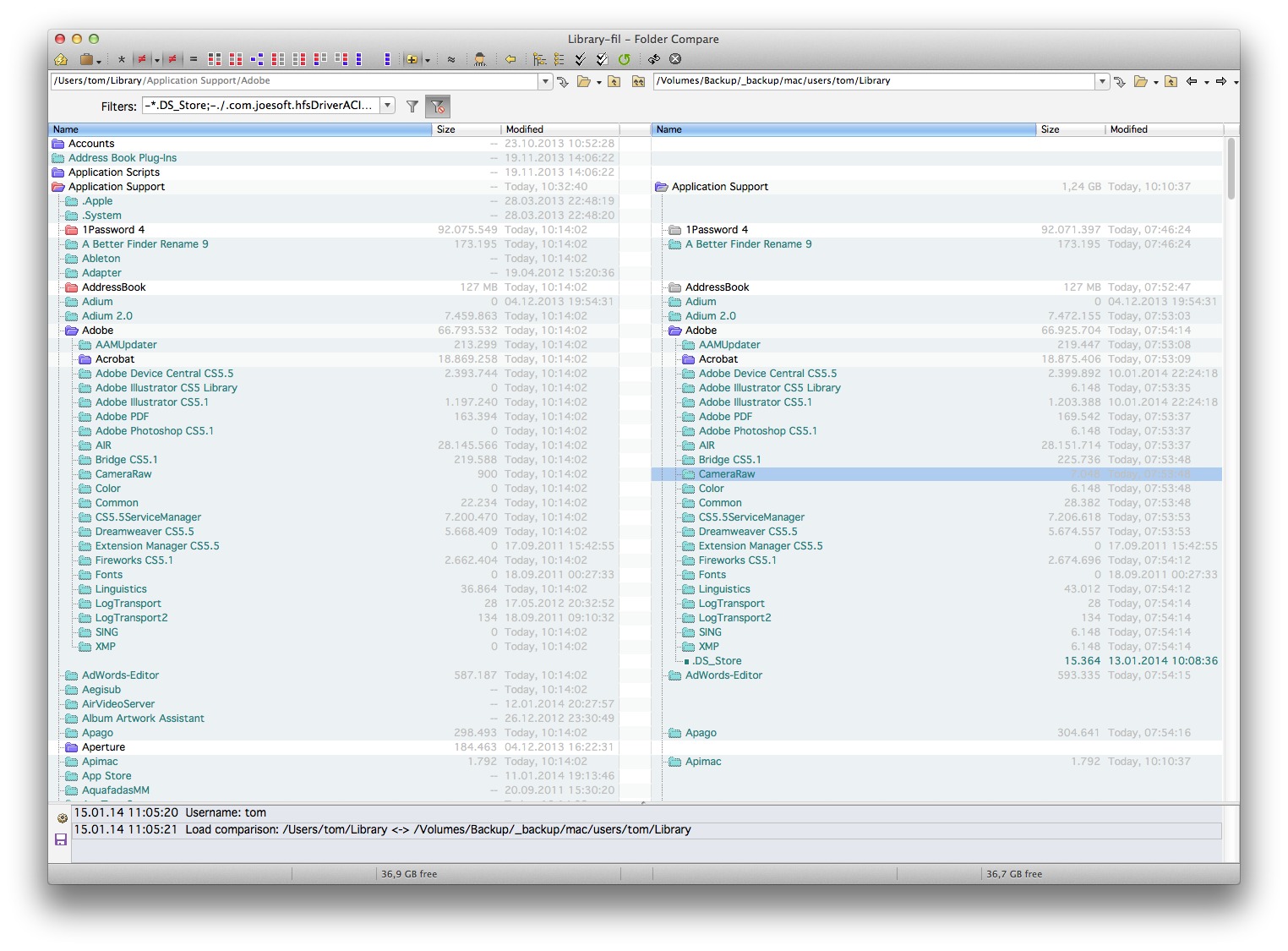
Task: Toggle the first red ≠ Show Differences filter
Action: tap(142, 59)
